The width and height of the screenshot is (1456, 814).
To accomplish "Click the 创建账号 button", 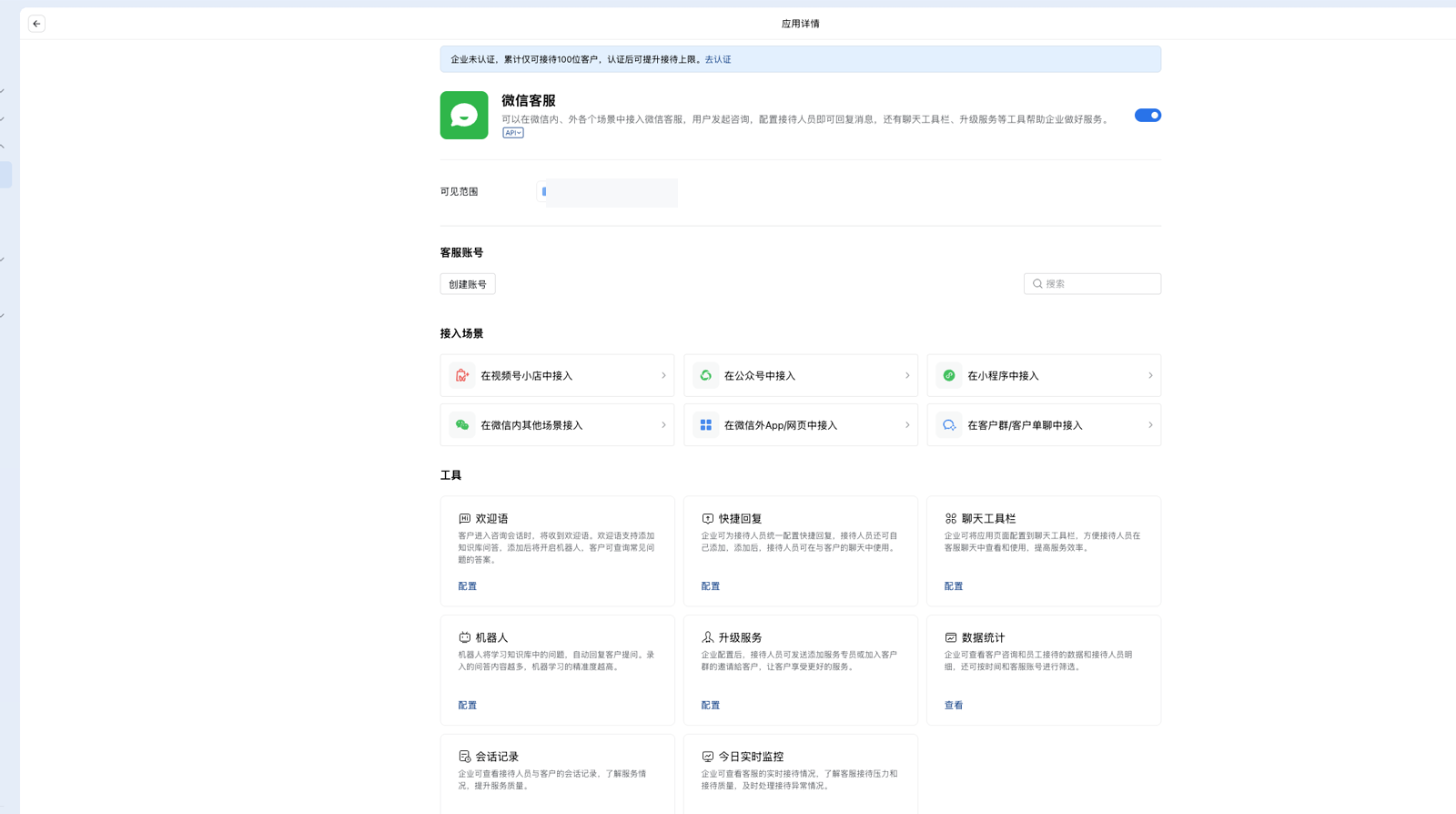I will coord(468,284).
